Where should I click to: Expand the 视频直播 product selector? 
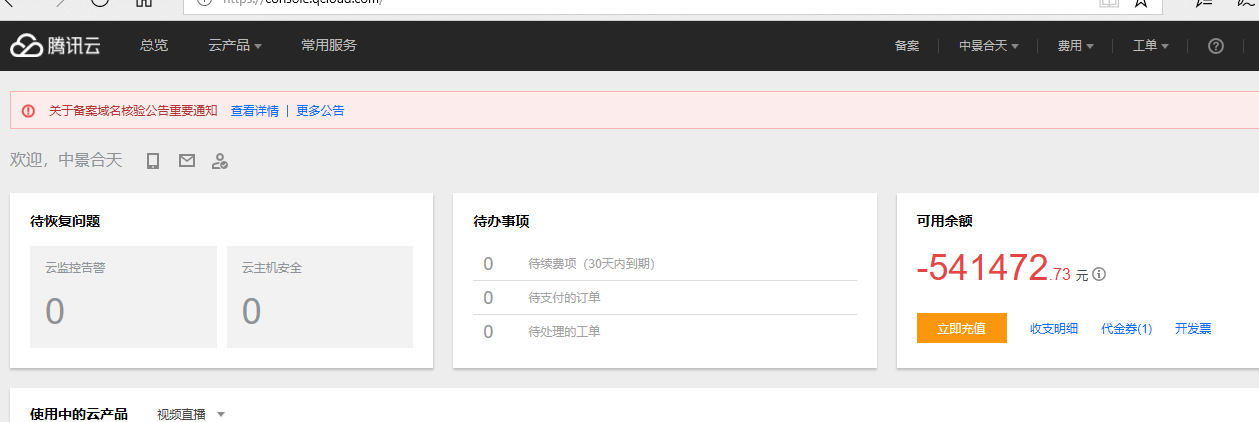[x=190, y=414]
